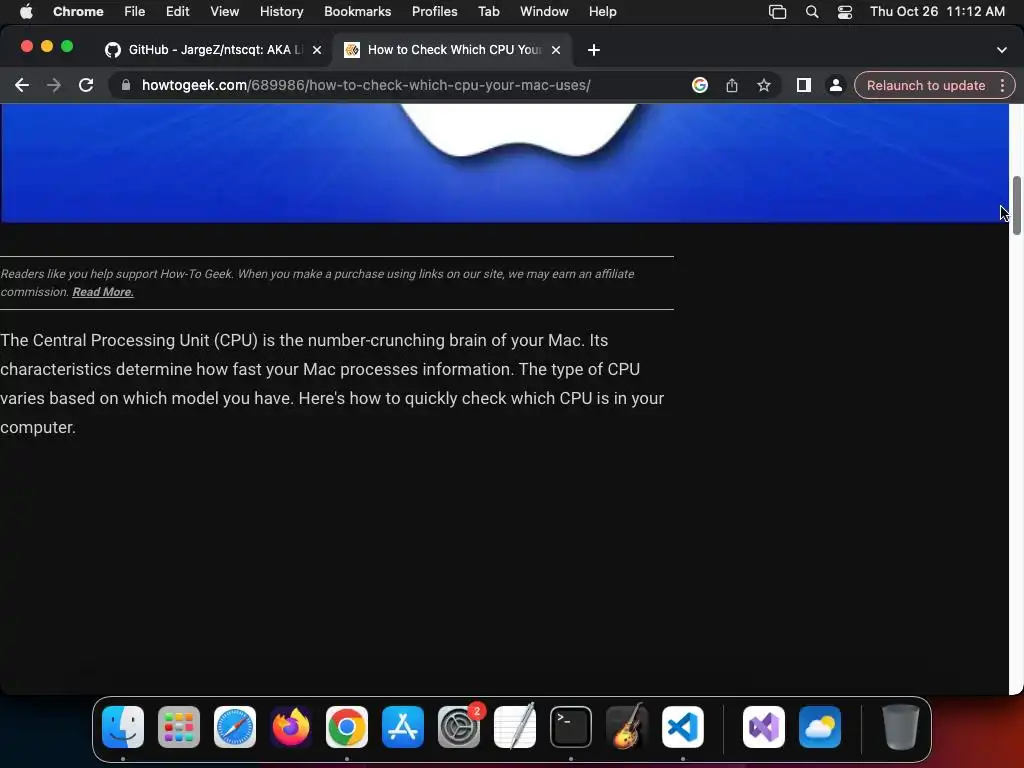Bookmark this page with the star
Viewport: 1024px width, 768px height.
[x=763, y=85]
